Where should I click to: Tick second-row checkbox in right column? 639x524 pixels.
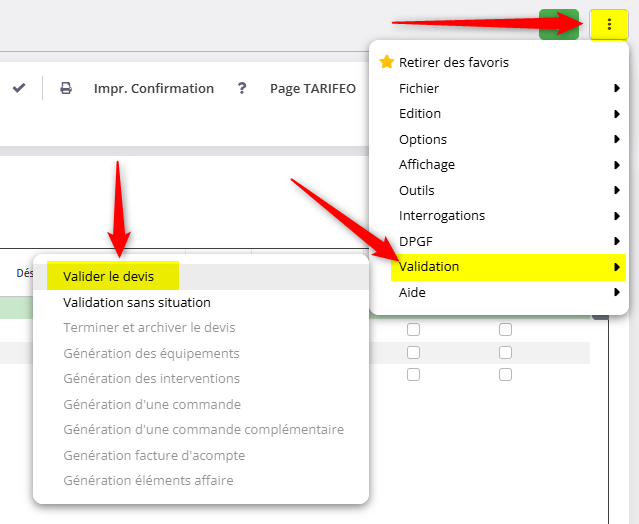[505, 352]
